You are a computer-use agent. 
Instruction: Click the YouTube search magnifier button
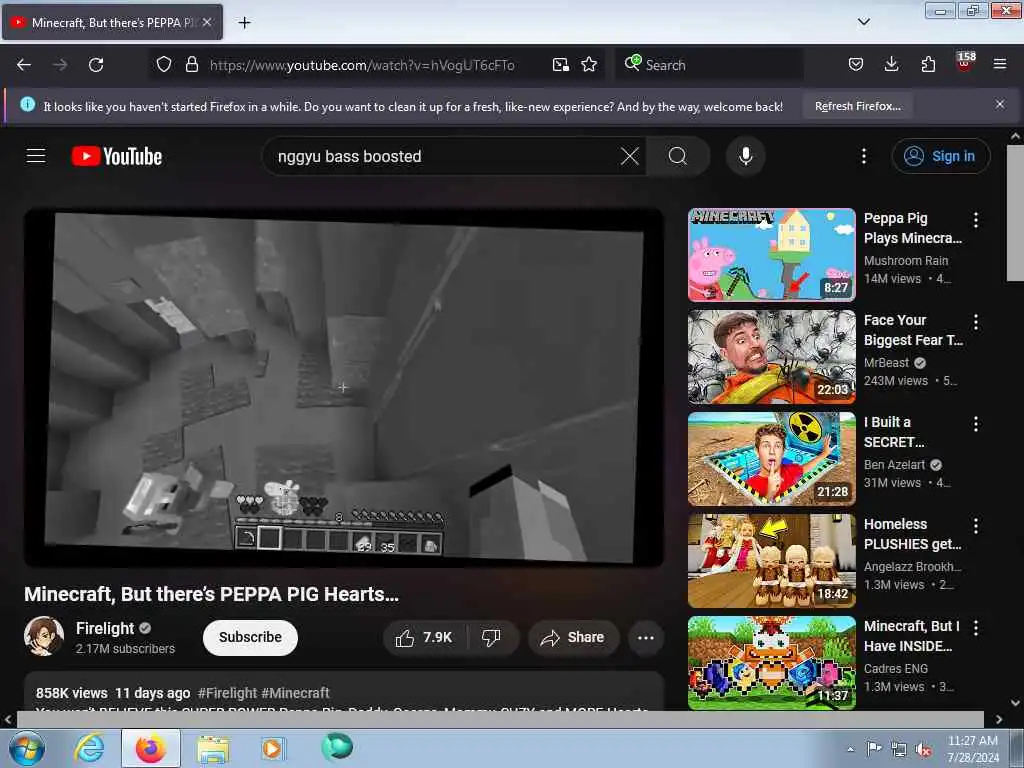pos(678,156)
